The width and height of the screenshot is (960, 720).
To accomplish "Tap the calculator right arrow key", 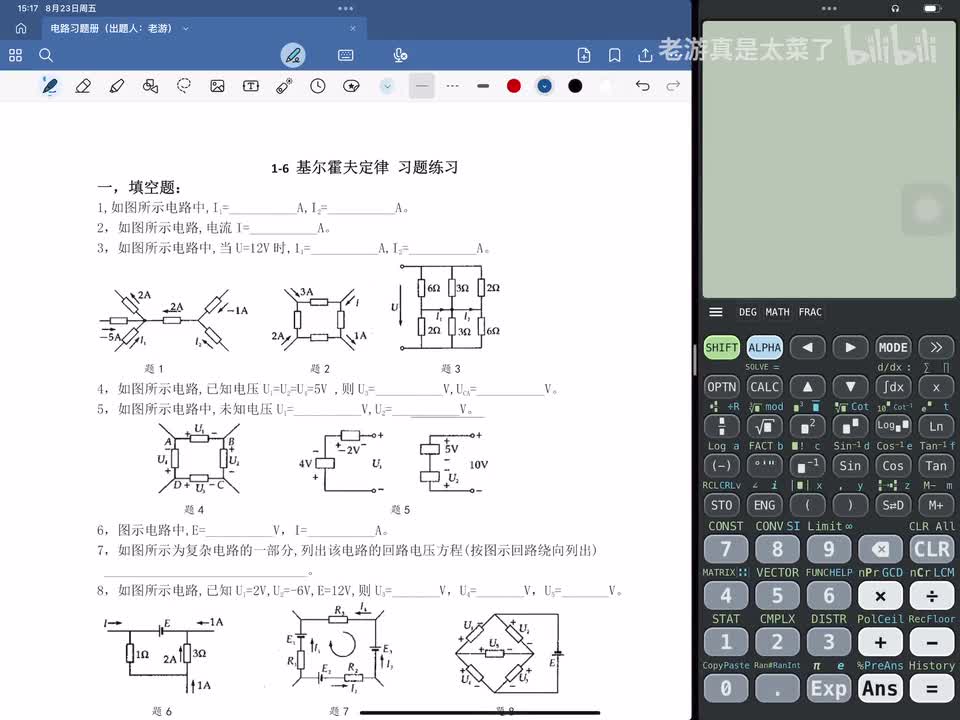I will point(850,348).
